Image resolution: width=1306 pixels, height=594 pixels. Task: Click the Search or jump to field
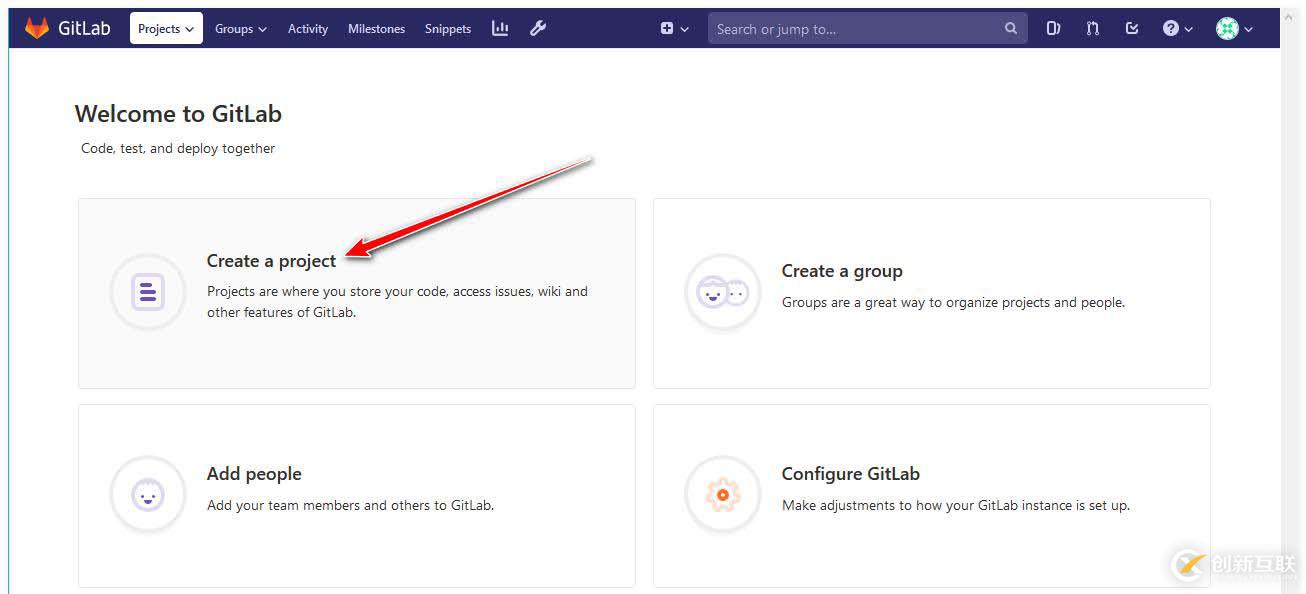[x=867, y=29]
